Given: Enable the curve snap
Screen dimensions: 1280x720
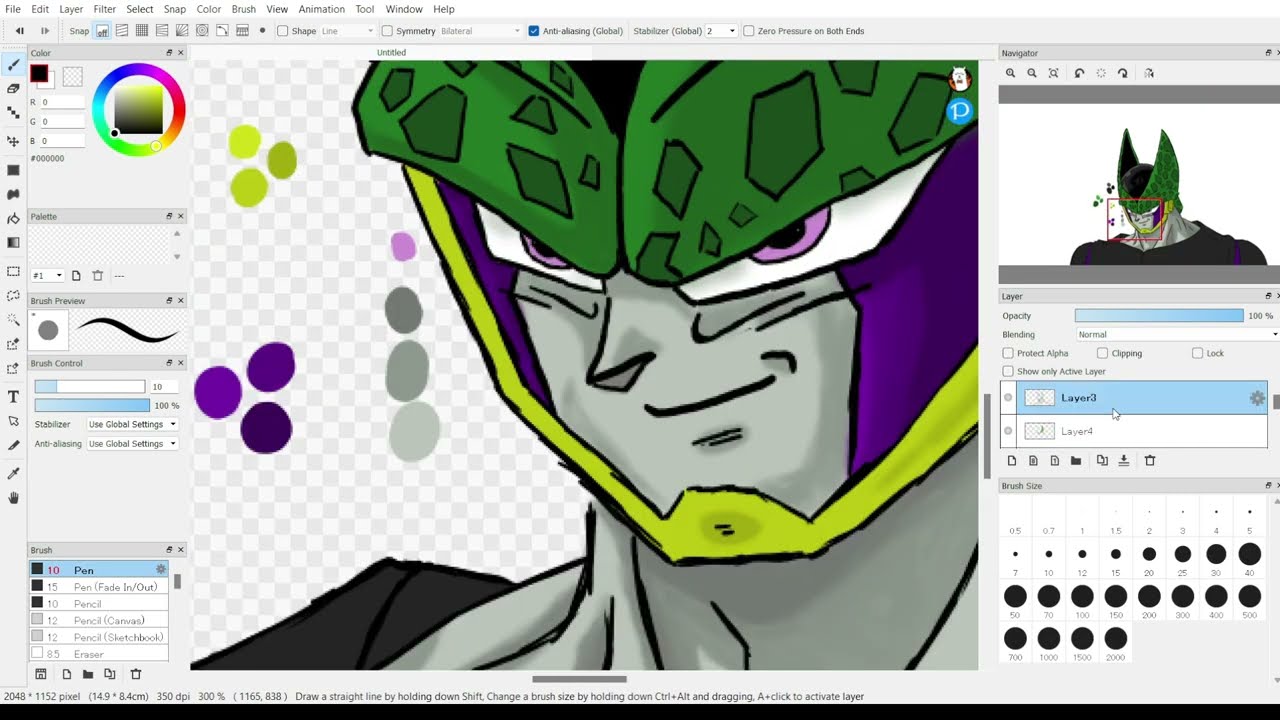Looking at the screenshot, I should coord(222,31).
